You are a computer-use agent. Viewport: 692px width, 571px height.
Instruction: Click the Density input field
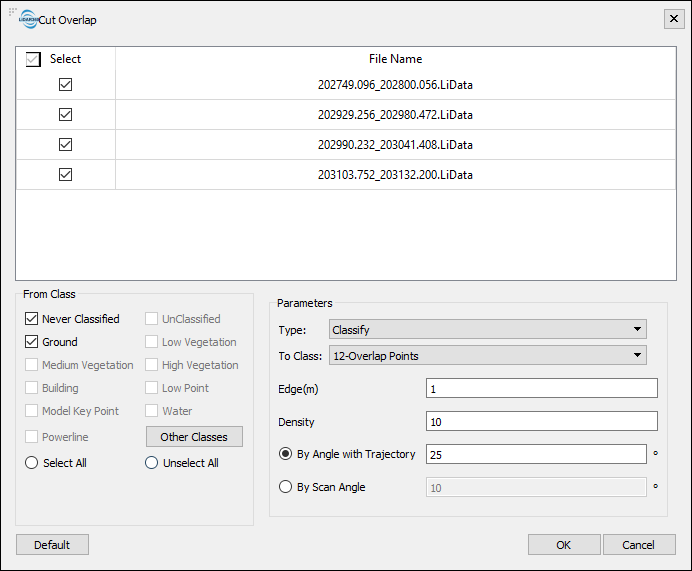coord(542,421)
